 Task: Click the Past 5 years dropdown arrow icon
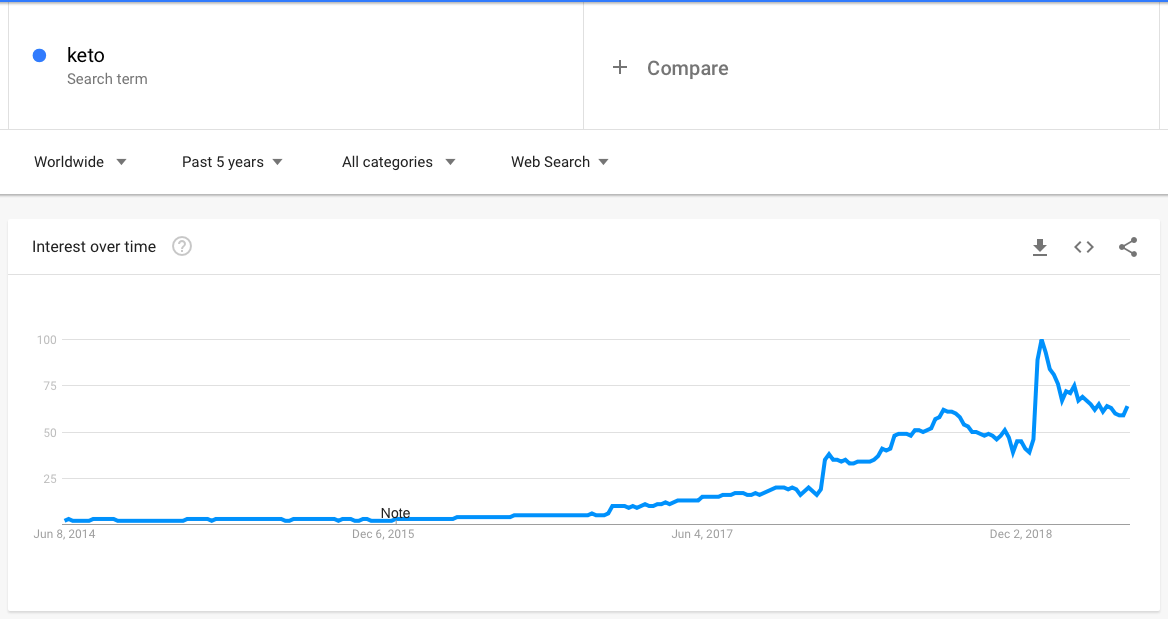tap(279, 161)
